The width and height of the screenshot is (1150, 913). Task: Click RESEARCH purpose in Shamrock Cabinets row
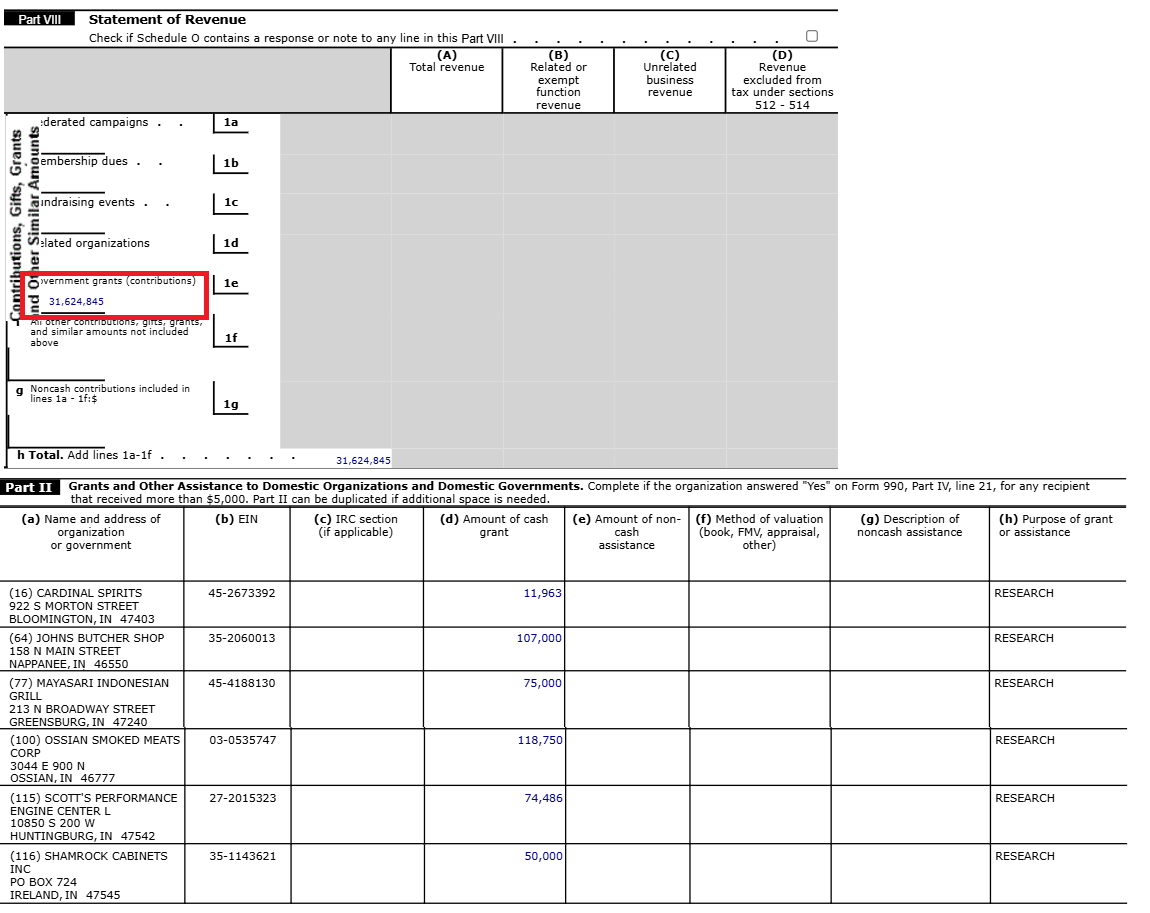point(1025,857)
